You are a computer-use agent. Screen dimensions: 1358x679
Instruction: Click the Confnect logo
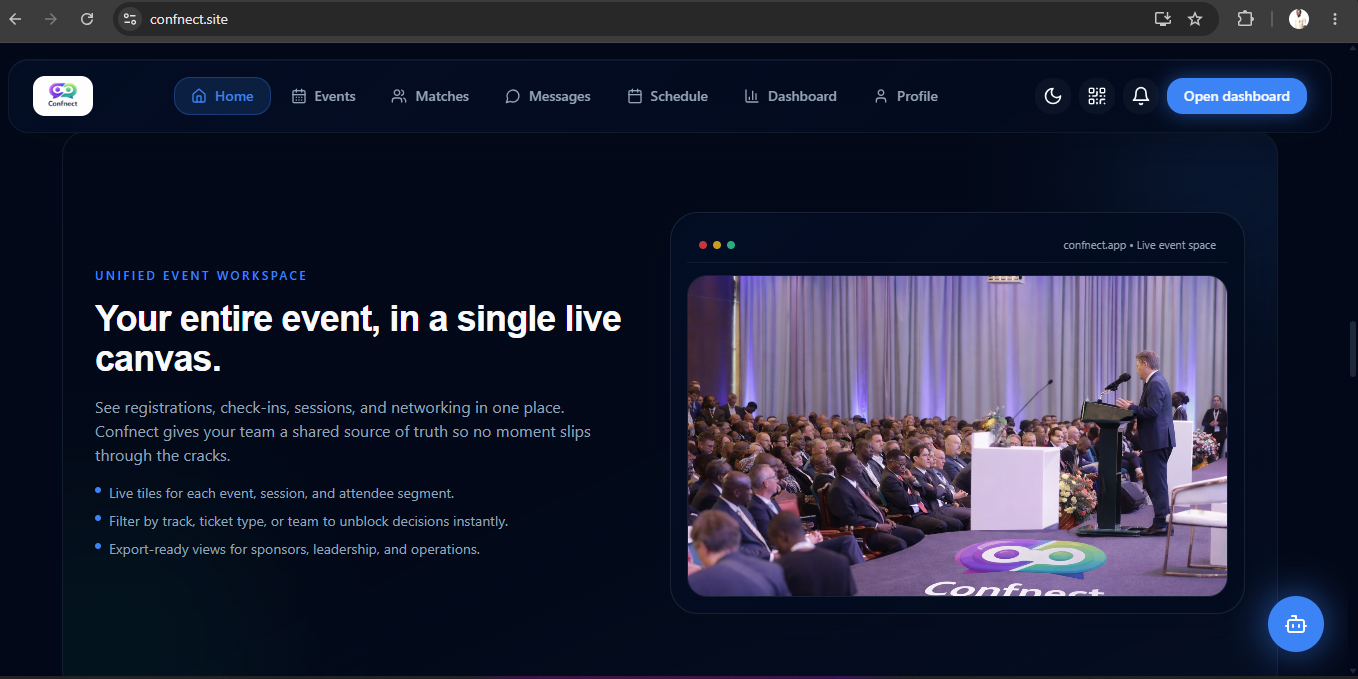click(x=63, y=96)
